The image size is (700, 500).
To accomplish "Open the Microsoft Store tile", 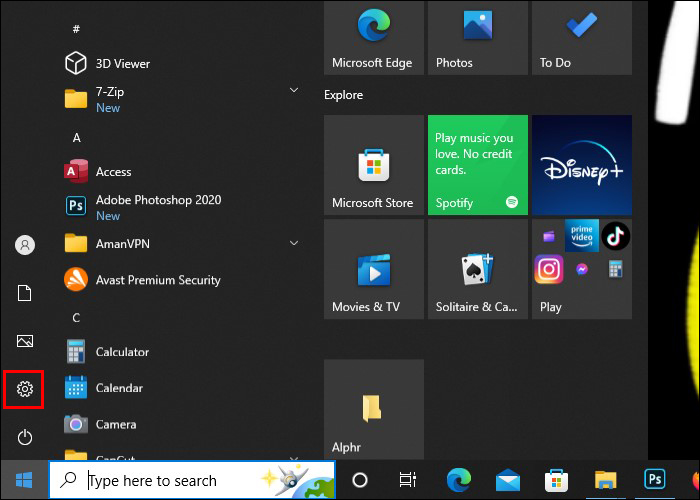I will (x=373, y=165).
